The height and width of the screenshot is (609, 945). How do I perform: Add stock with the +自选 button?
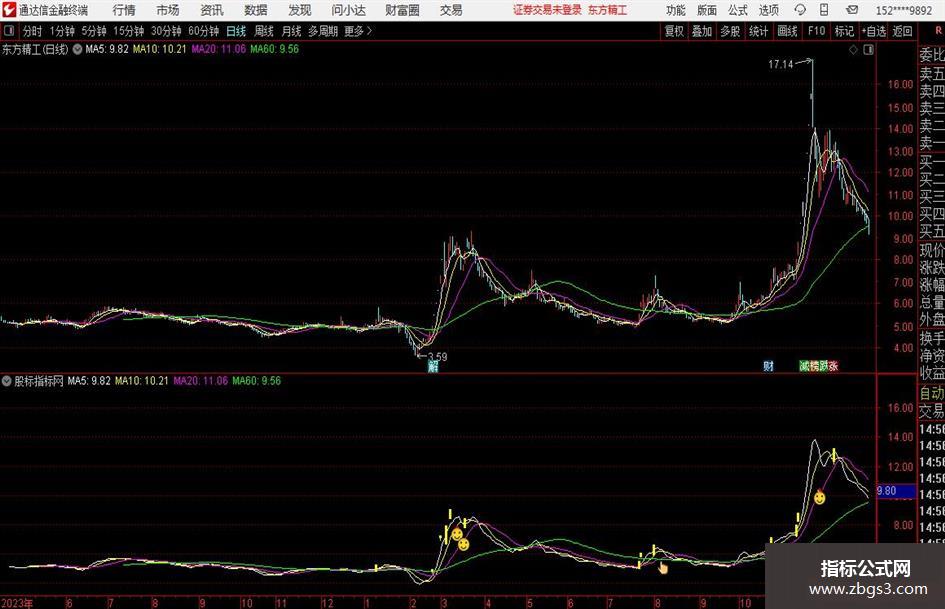[873, 31]
